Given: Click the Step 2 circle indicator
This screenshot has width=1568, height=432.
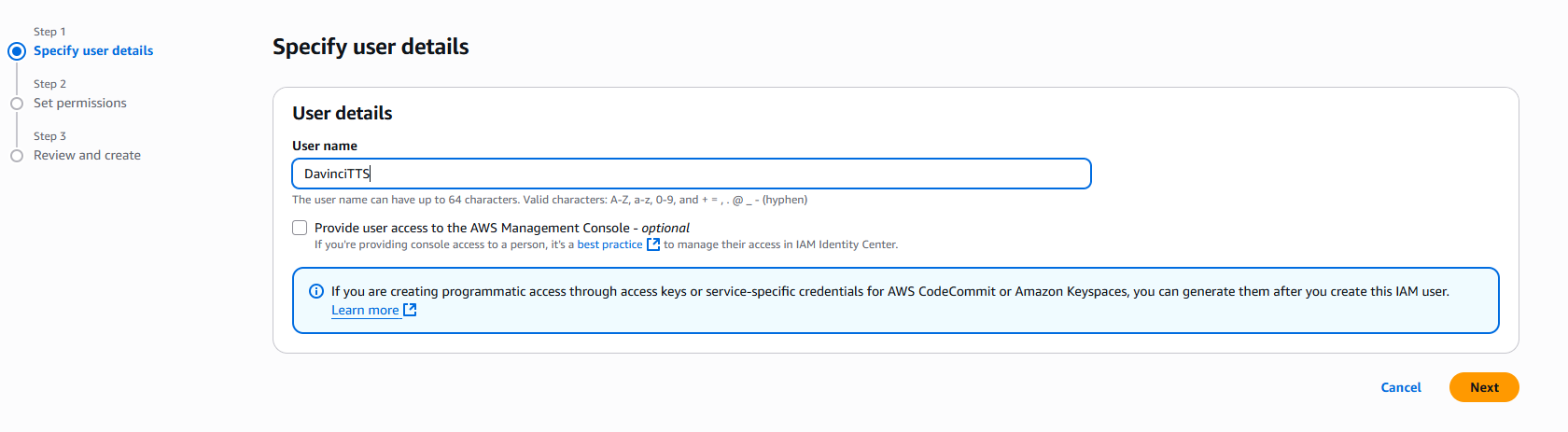Looking at the screenshot, I should click(17, 104).
